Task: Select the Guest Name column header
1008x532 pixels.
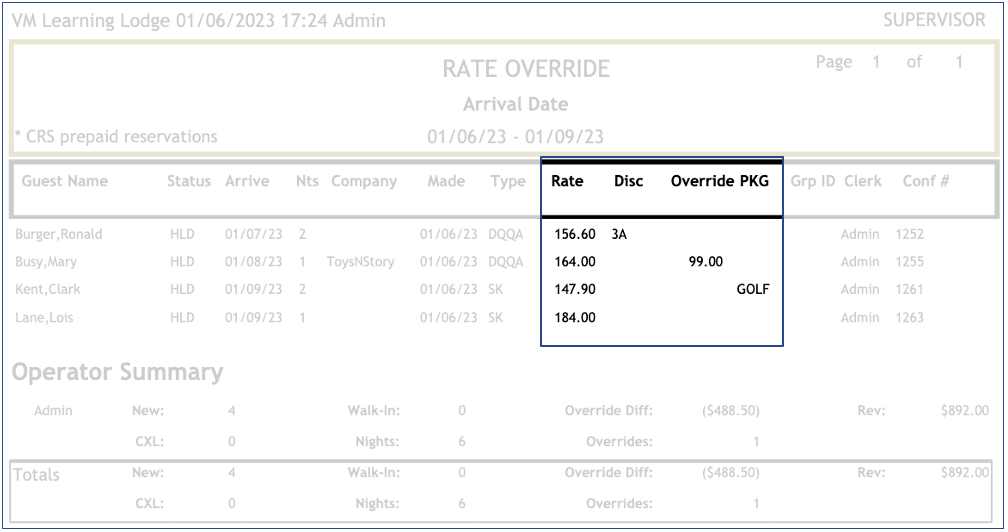Action: pos(64,182)
